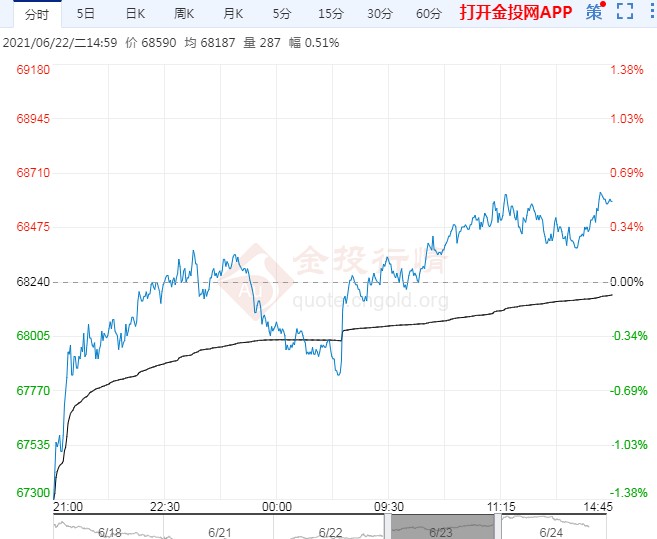The image size is (657, 539).
Task: Click the 0.00% percentage label
Action: 626,281
